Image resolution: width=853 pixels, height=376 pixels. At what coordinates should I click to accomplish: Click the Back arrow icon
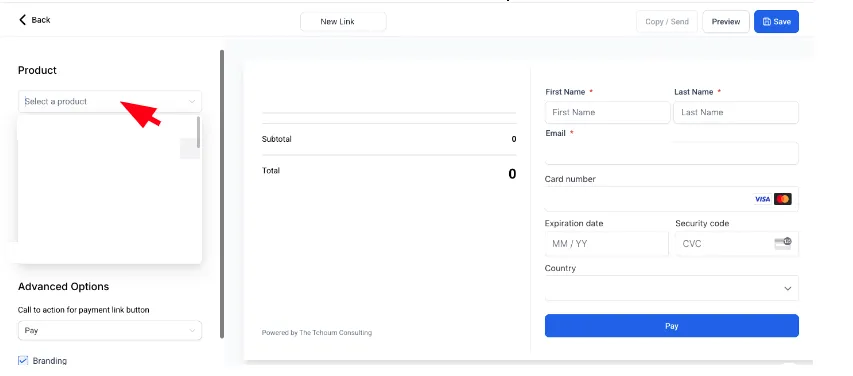click(x=22, y=20)
